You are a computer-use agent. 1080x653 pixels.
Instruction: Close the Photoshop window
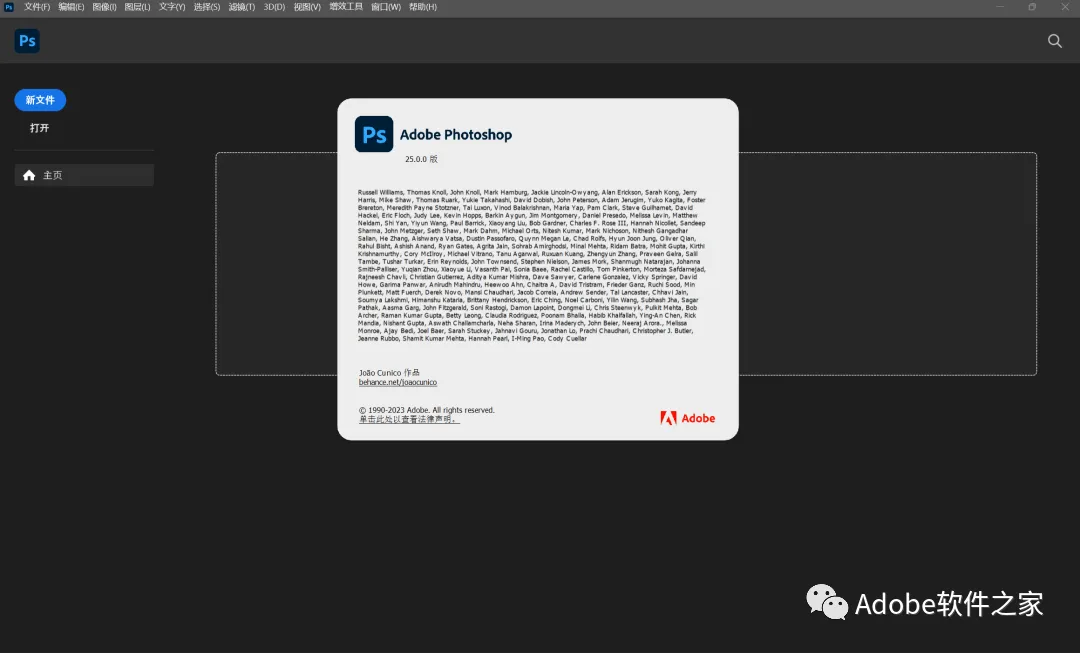coord(1065,7)
